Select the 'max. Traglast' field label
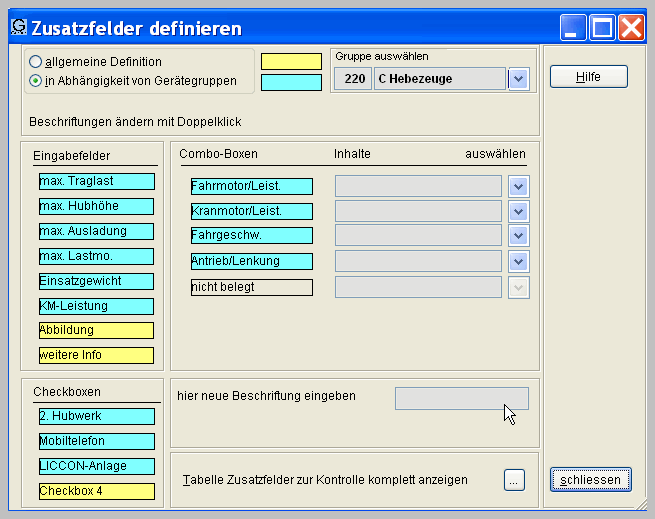Viewport: 655px width, 519px height. [x=96, y=181]
